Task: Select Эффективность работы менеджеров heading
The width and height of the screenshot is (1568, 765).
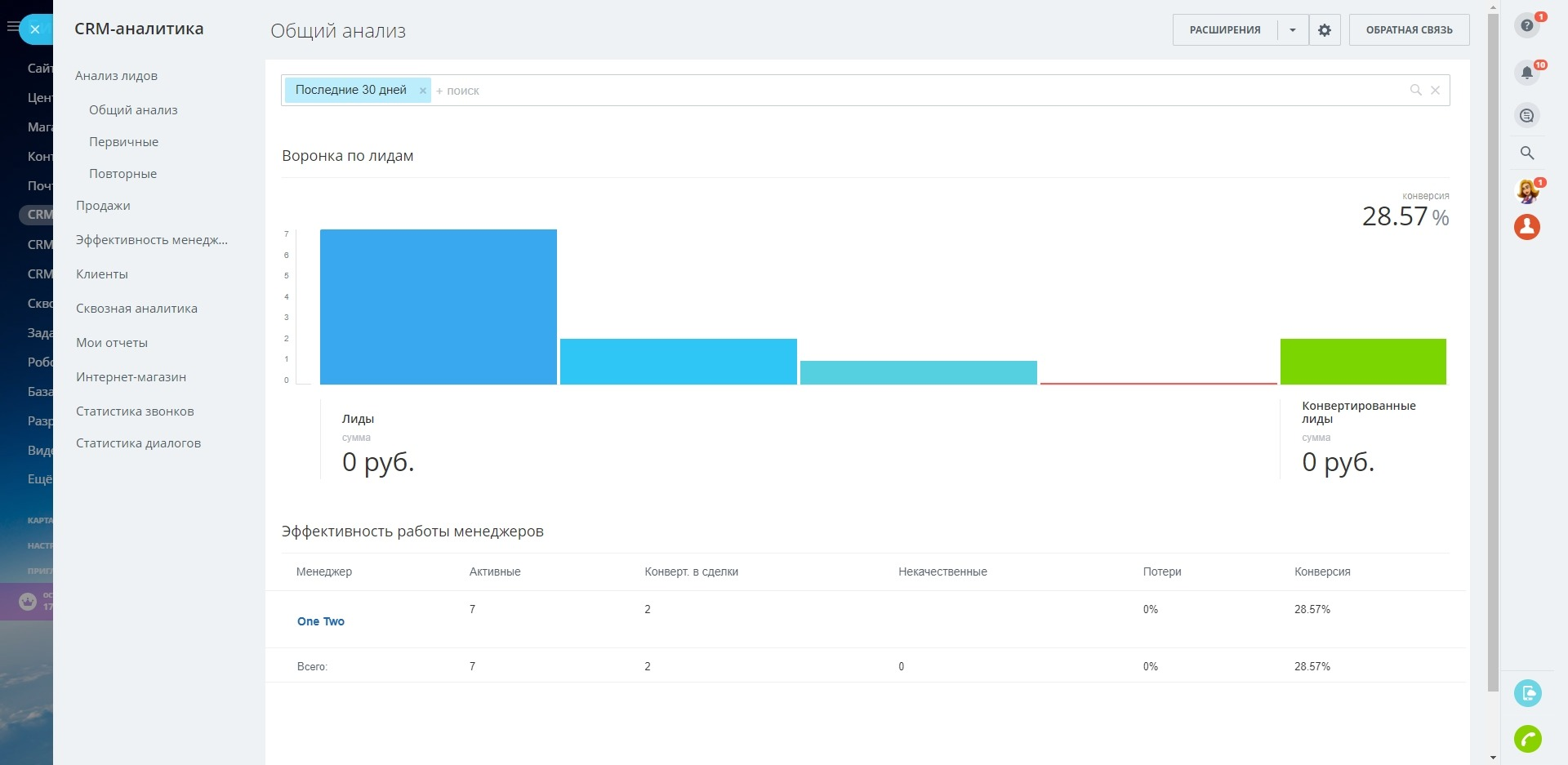Action: (412, 531)
